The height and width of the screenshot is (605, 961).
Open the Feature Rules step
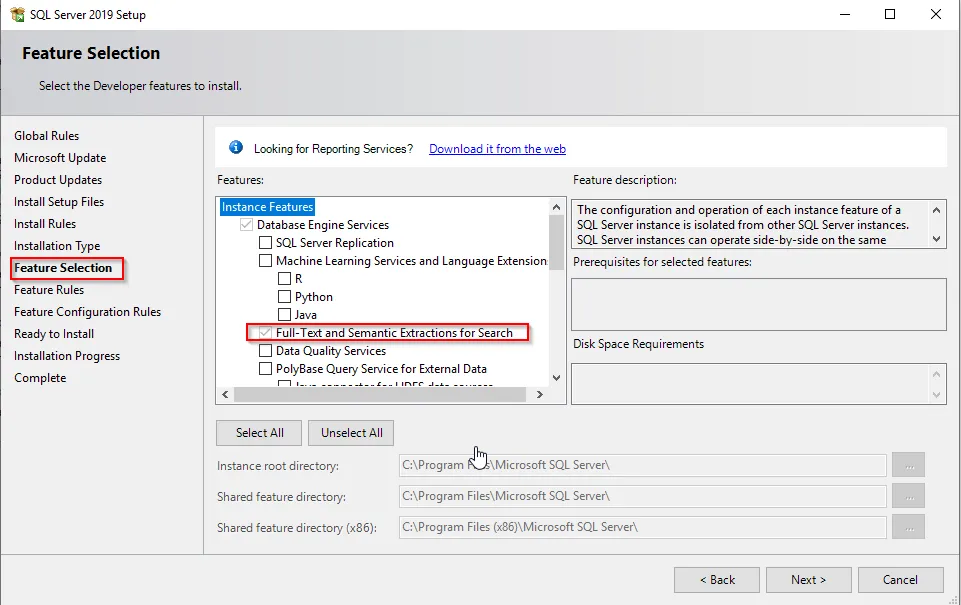click(x=49, y=290)
